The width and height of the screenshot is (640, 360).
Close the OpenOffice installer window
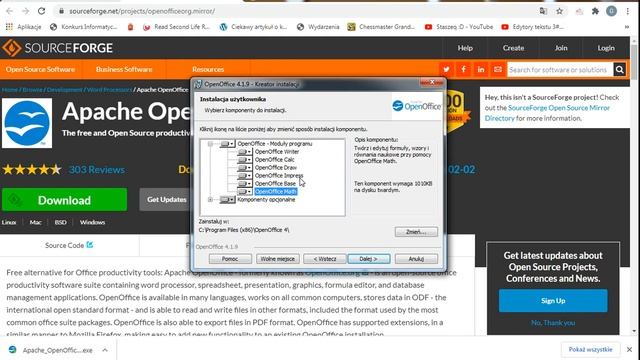click(432, 82)
